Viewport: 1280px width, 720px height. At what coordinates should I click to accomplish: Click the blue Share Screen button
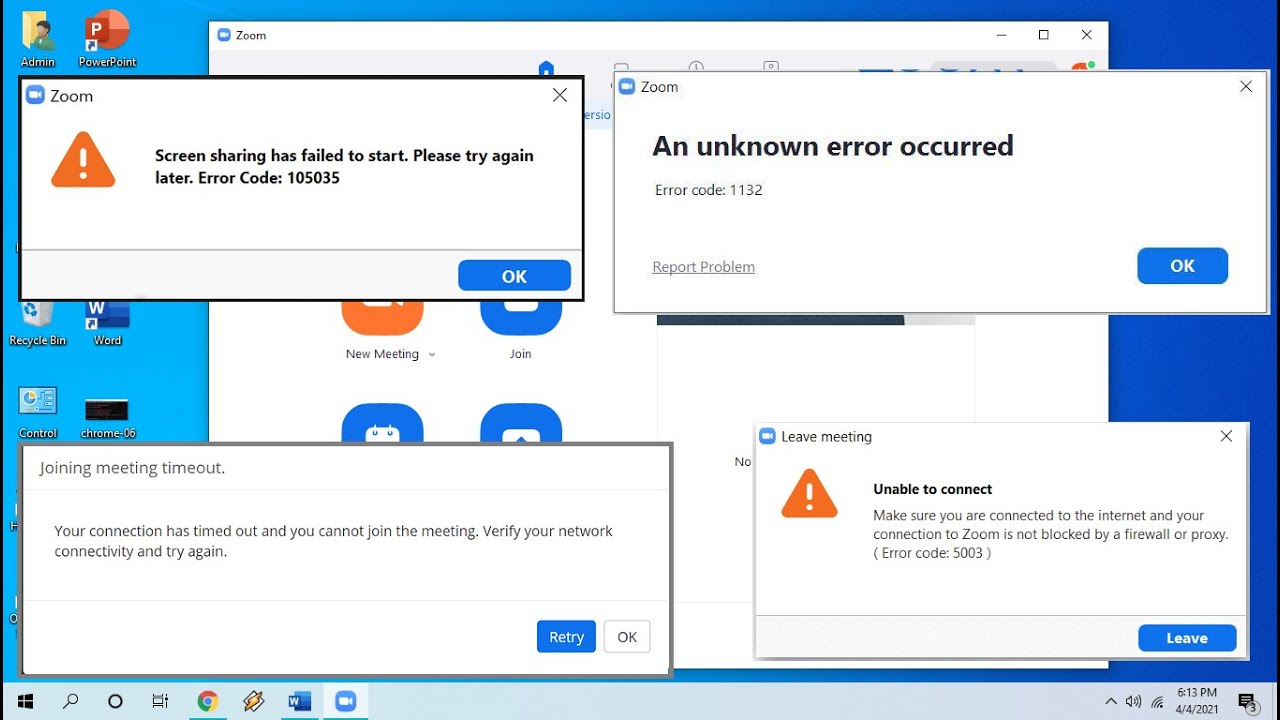point(521,423)
